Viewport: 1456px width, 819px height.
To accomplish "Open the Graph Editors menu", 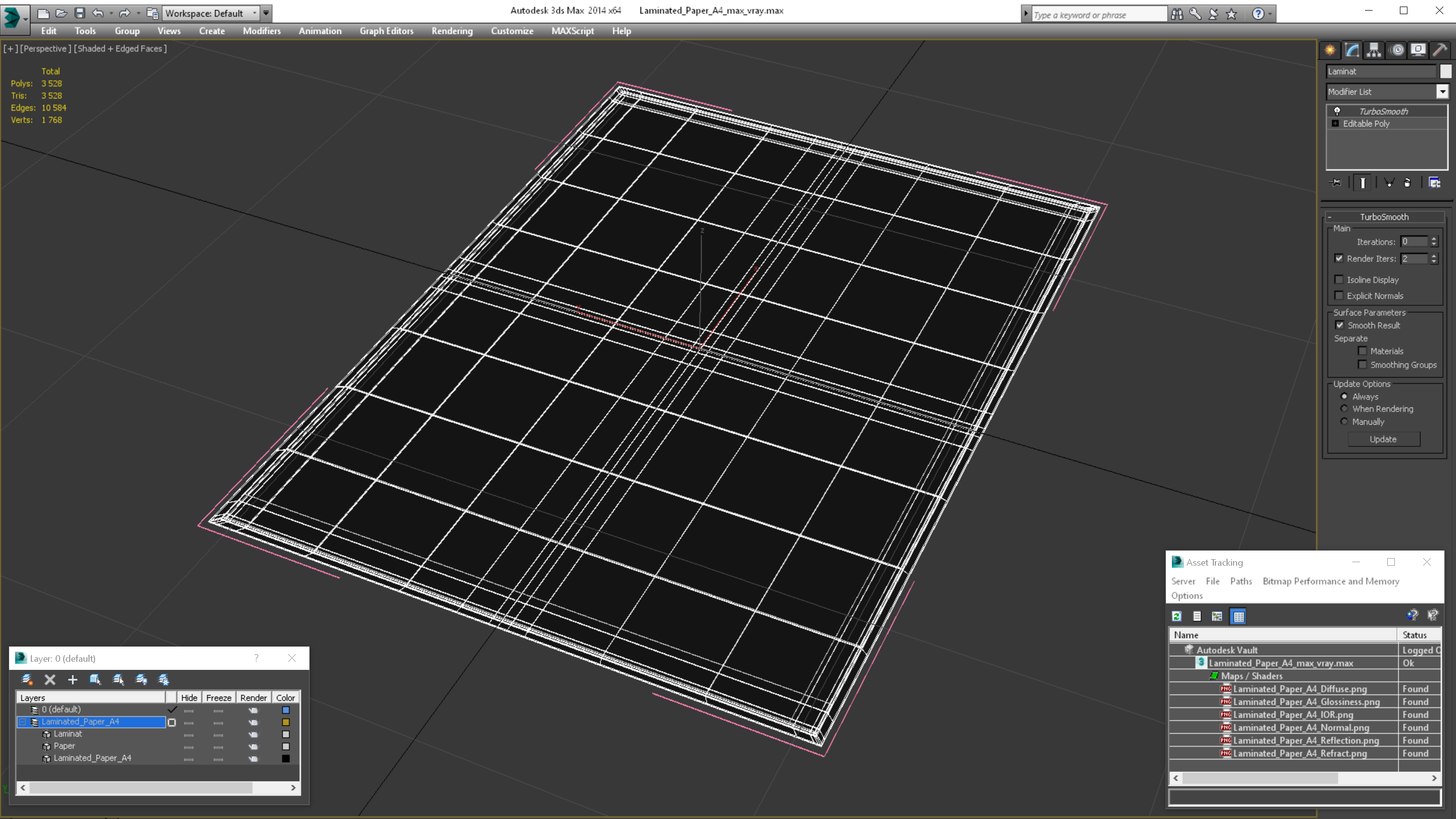I will point(386,31).
